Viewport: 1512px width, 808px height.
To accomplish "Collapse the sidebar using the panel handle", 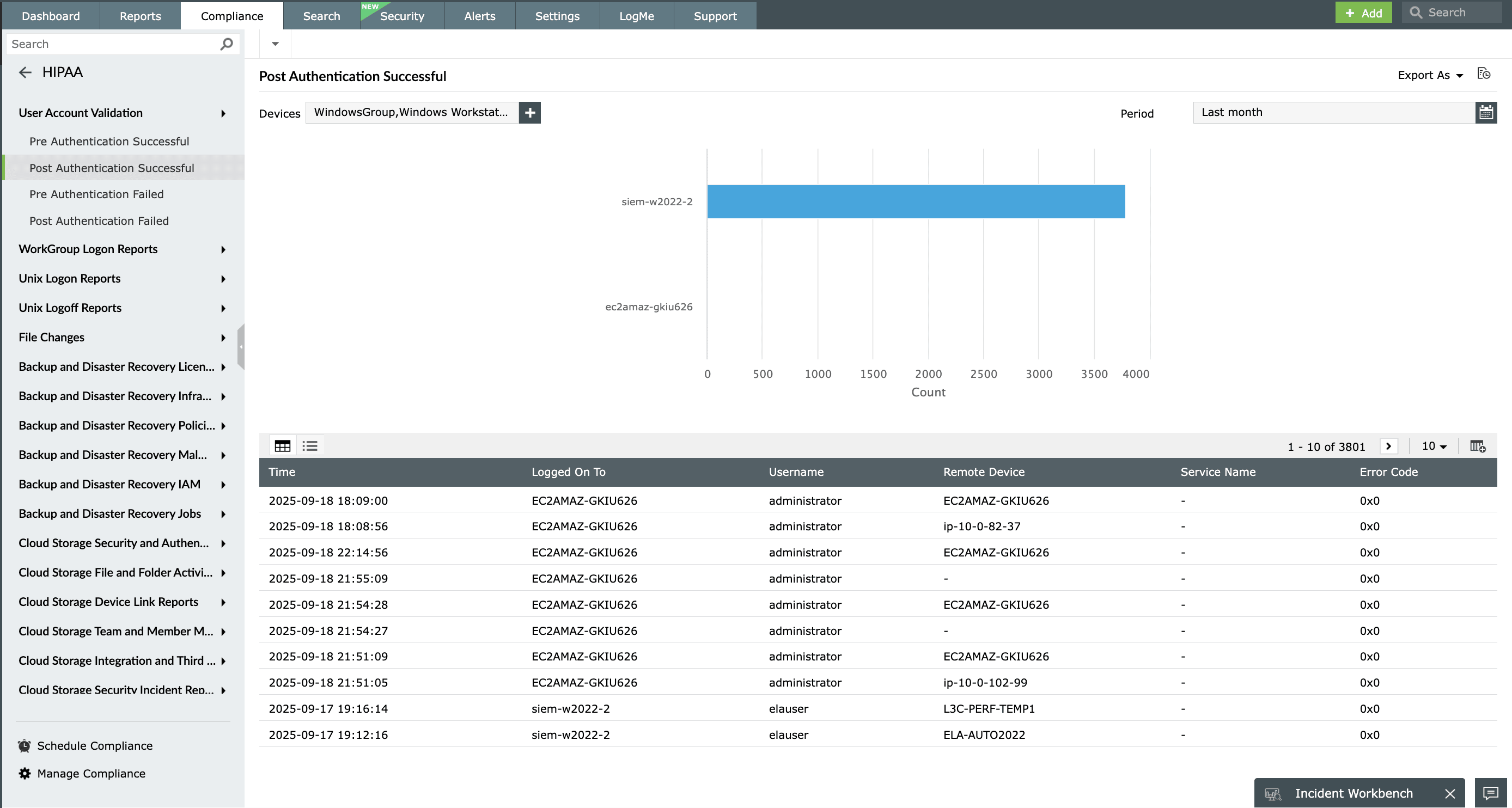I will [x=241, y=346].
